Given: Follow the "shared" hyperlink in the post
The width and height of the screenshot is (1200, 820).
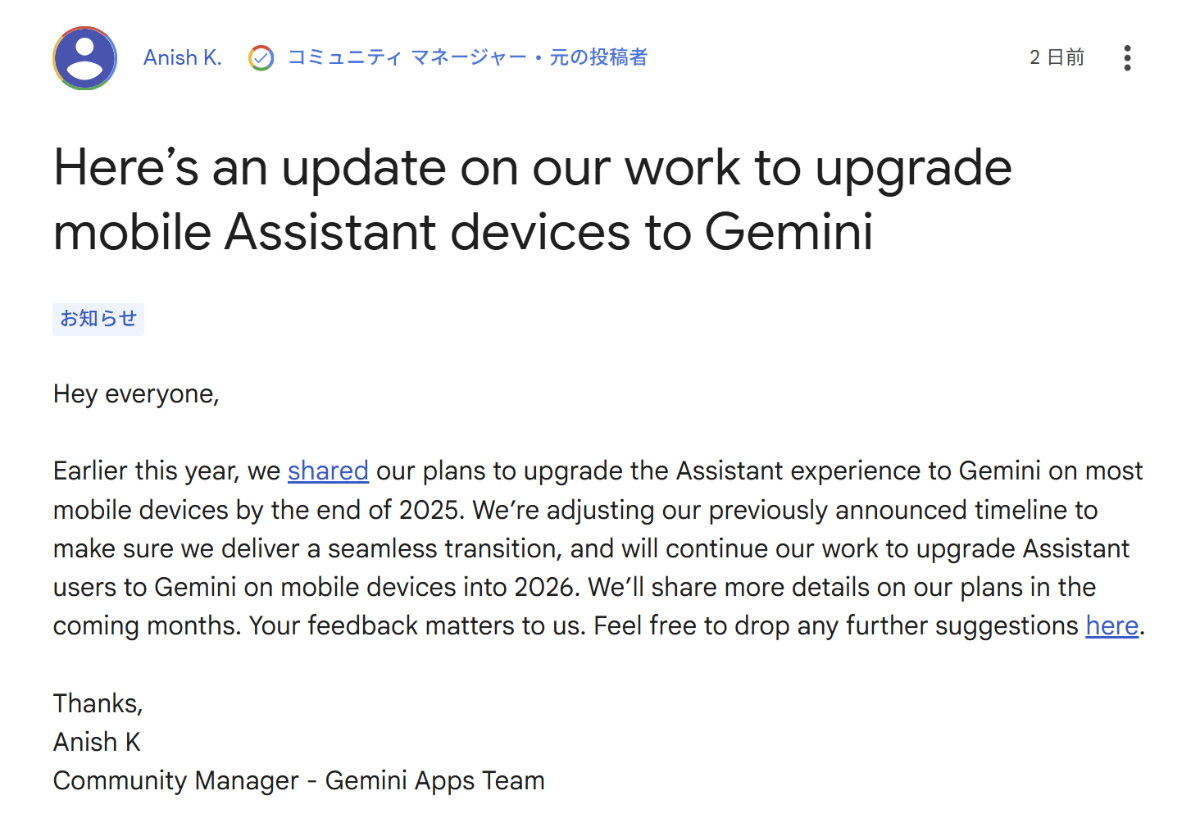Looking at the screenshot, I should click(x=328, y=470).
